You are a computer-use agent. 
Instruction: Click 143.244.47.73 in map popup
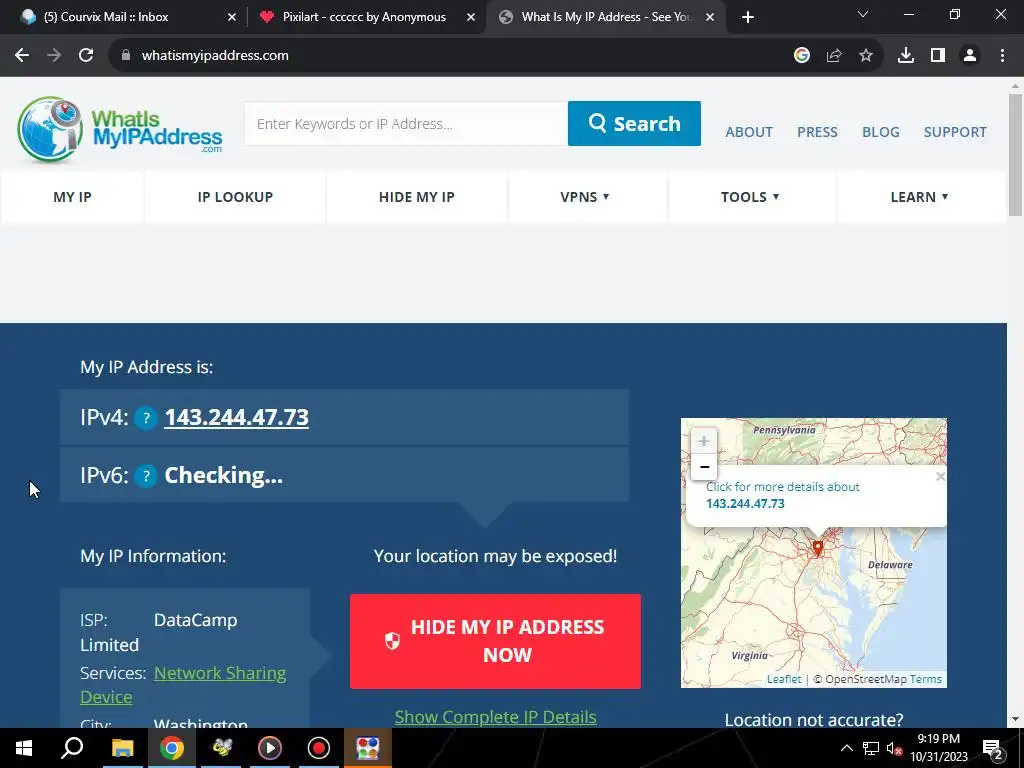[x=745, y=504]
